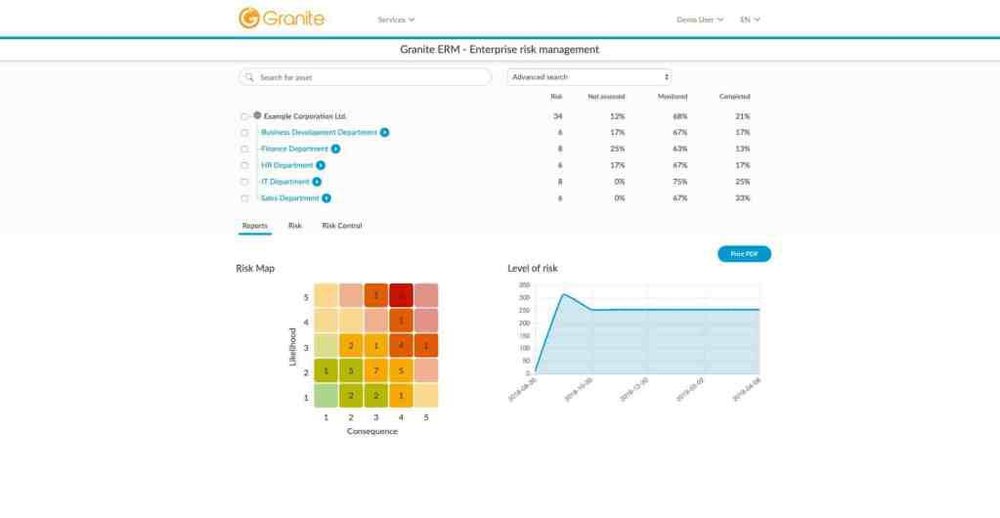Open the Sales Department link

click(290, 198)
